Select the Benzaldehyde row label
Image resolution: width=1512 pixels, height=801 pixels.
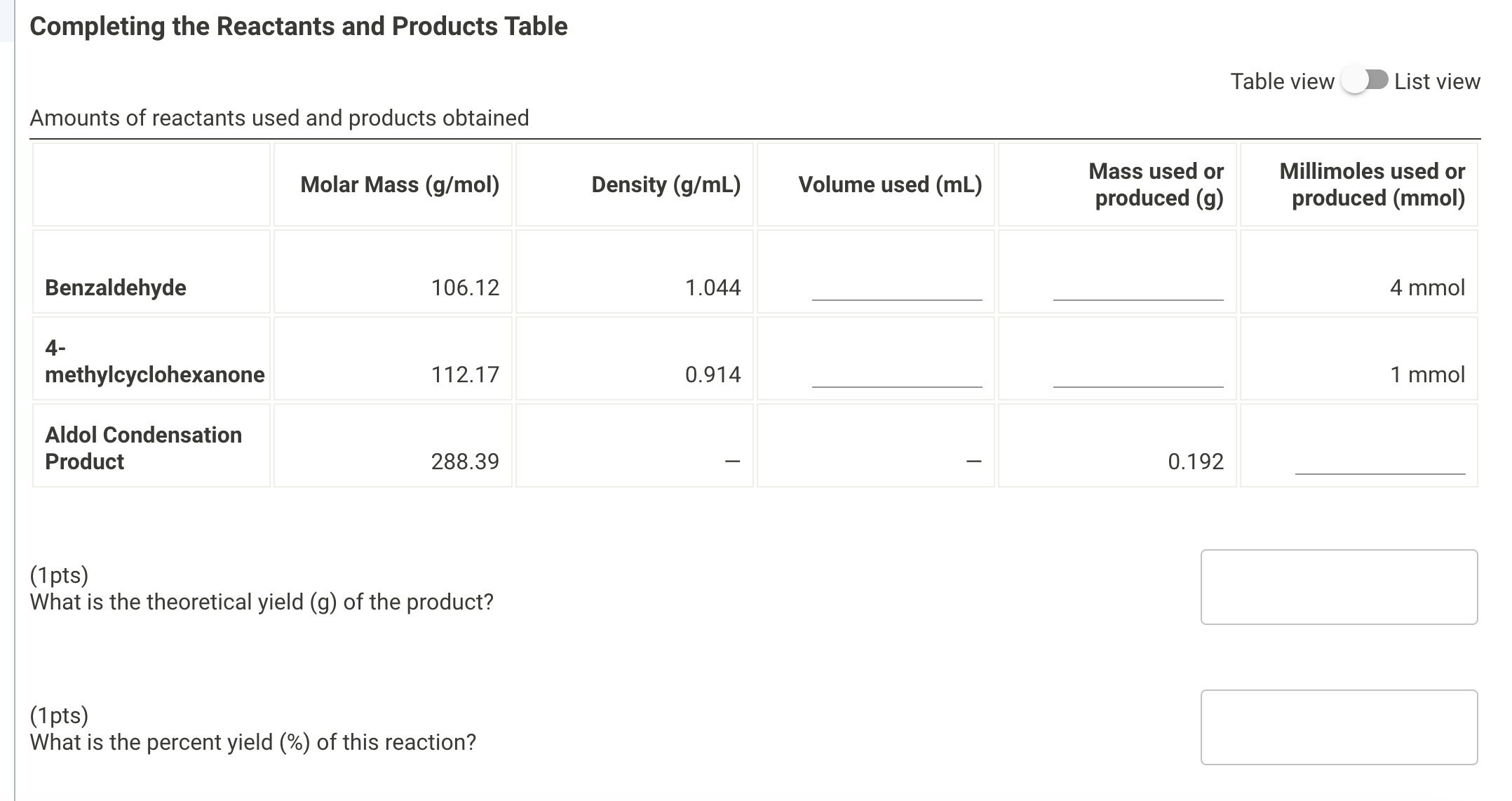(x=116, y=287)
